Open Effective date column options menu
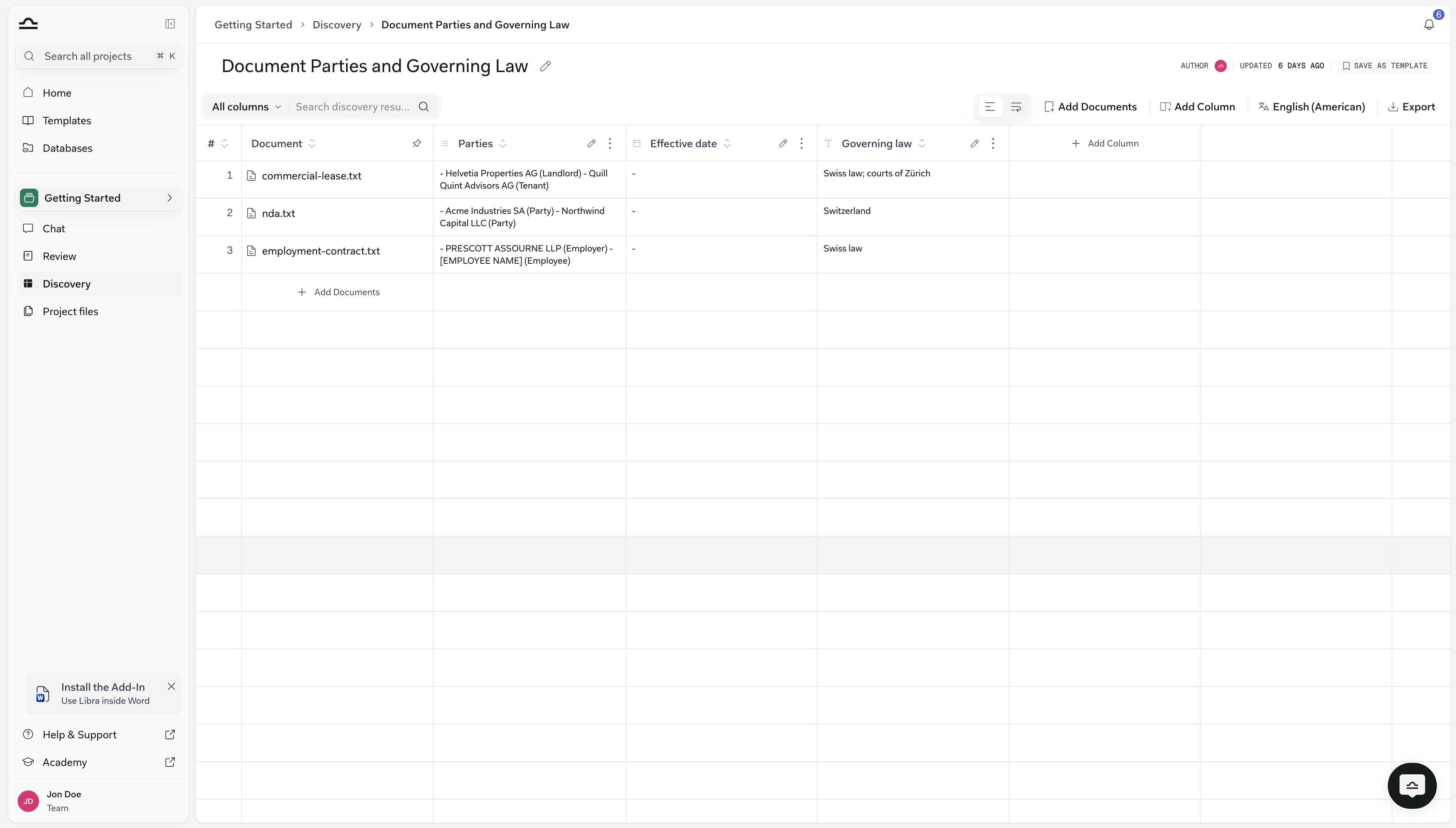Viewport: 1456px width, 828px height. click(x=801, y=143)
